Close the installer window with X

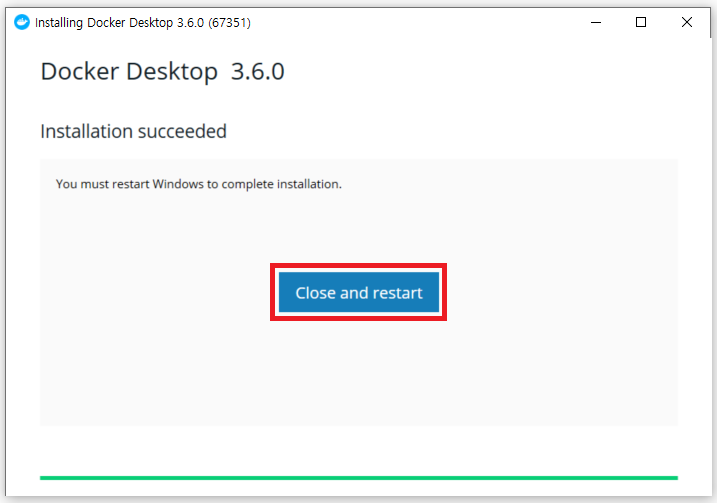pyautogui.click(x=686, y=22)
